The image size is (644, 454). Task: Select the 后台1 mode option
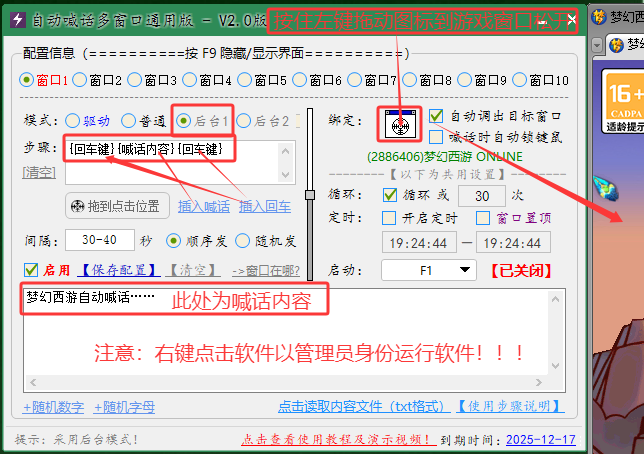point(183,120)
